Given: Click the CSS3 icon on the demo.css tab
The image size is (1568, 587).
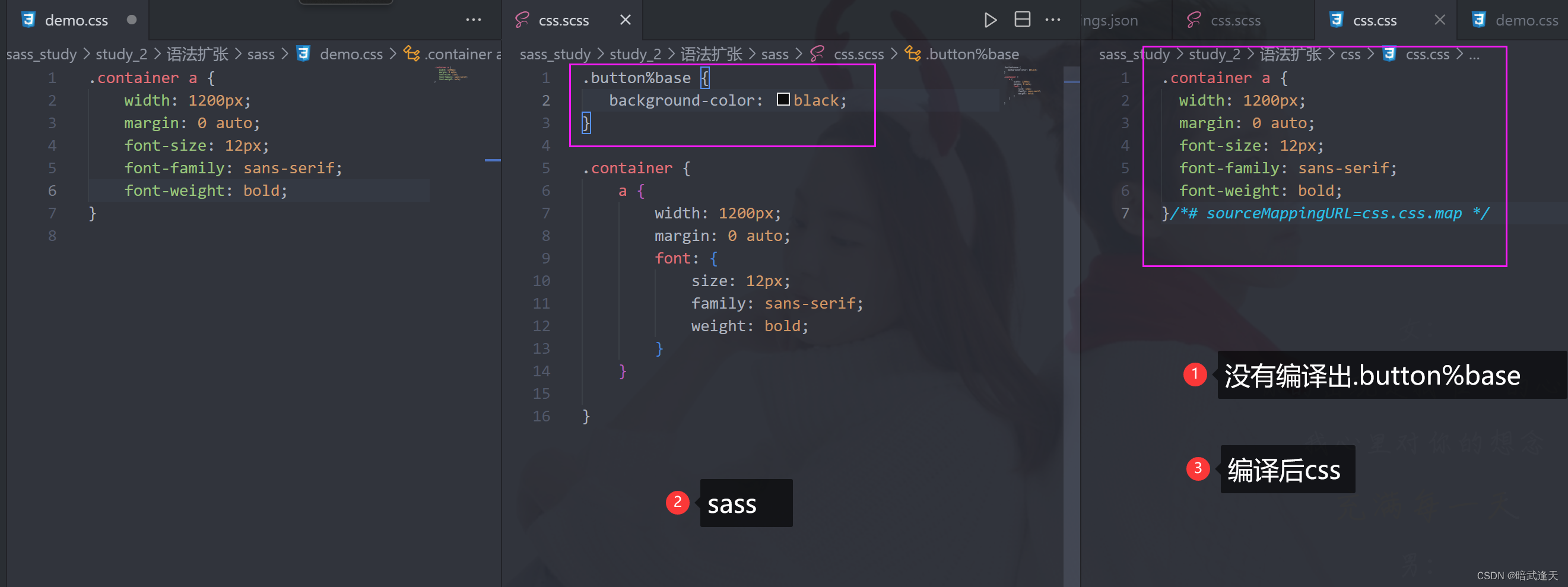Looking at the screenshot, I should pos(28,20).
